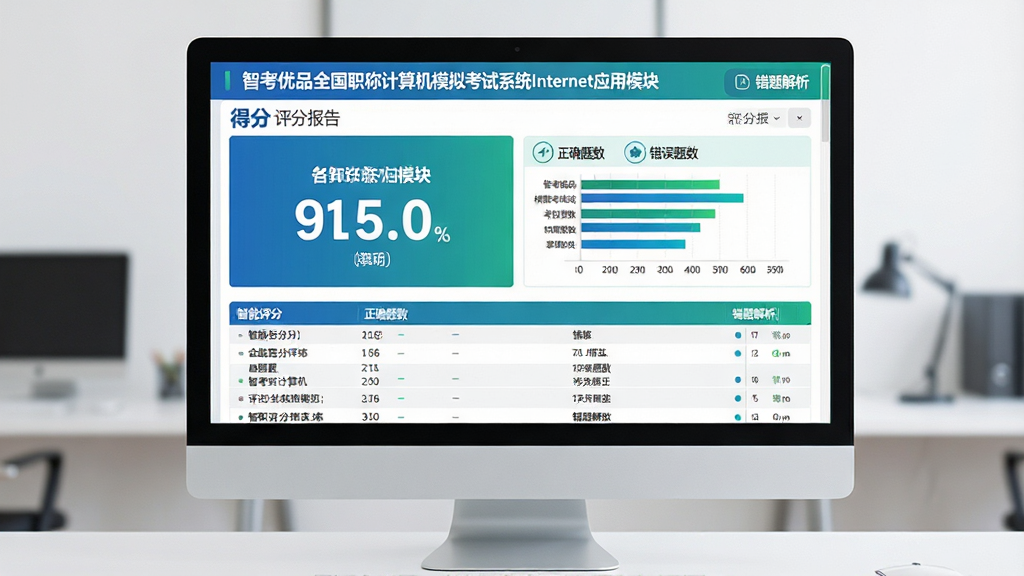Click the small square arrow button at top right

(x=799, y=118)
